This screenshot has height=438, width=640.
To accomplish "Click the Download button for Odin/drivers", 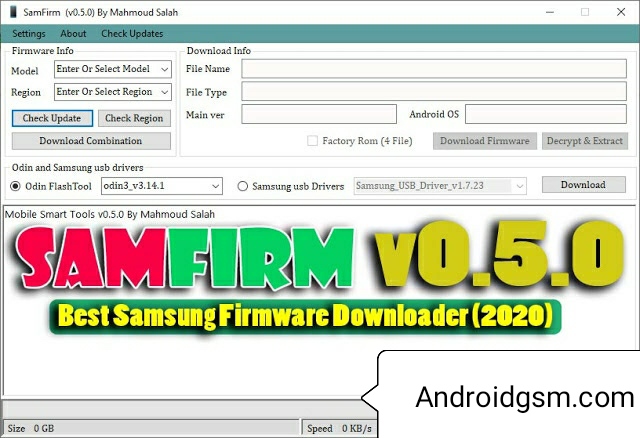I will pyautogui.click(x=584, y=185).
